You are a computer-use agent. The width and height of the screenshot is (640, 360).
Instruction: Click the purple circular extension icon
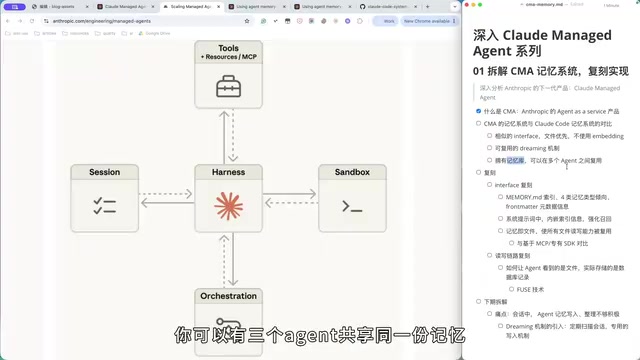tap(347, 21)
